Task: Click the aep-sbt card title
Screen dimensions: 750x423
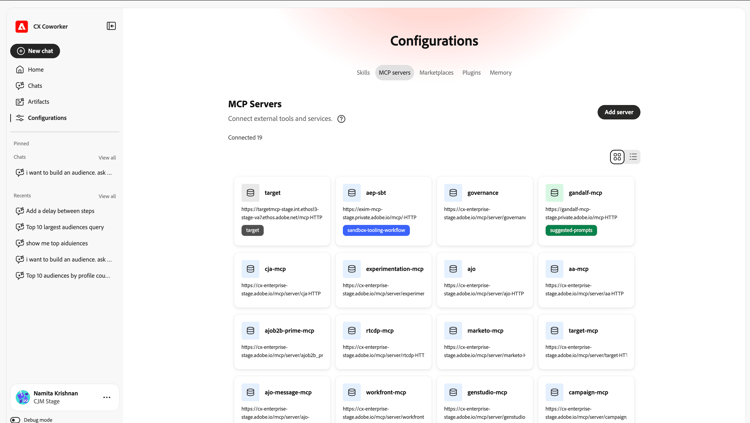Action: [376, 193]
